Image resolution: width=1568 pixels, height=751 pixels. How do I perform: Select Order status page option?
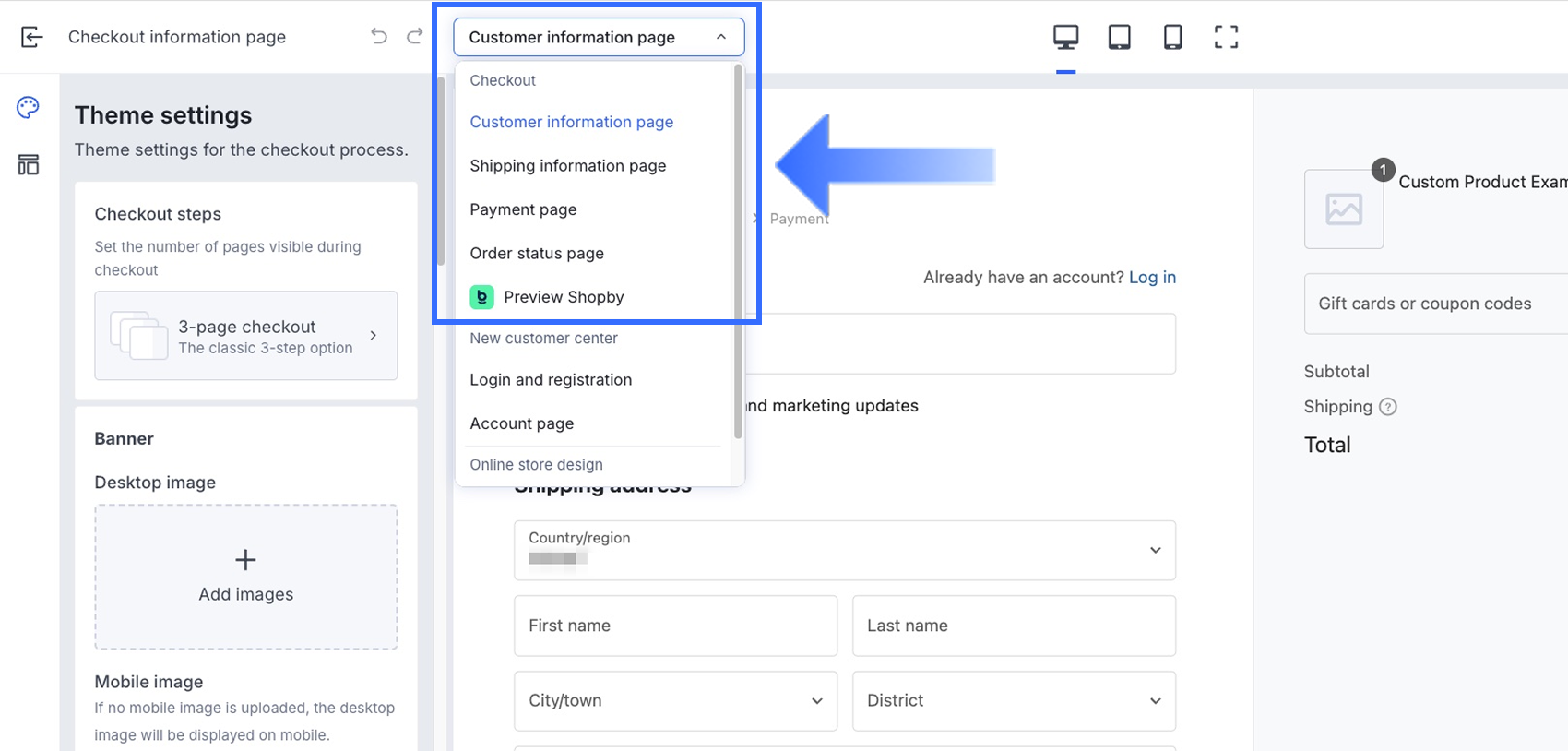click(x=537, y=254)
